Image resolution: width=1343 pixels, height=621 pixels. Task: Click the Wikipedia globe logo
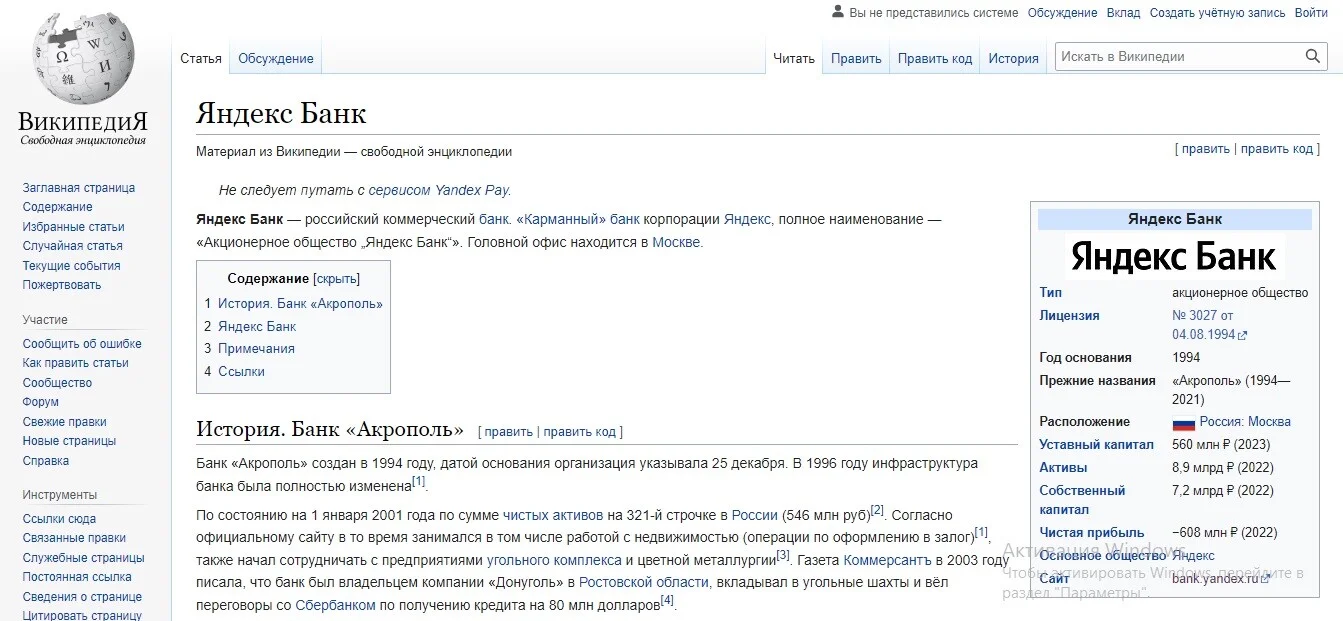pyautogui.click(x=83, y=60)
